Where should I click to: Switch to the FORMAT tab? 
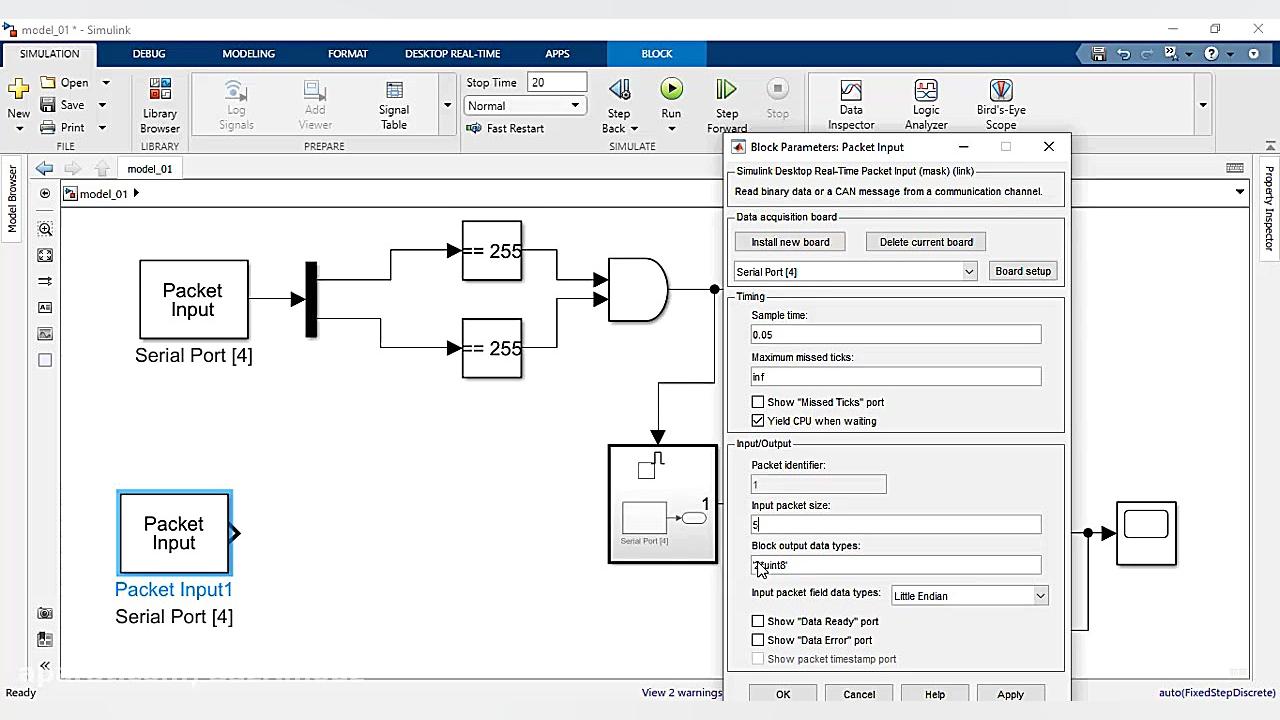point(348,54)
